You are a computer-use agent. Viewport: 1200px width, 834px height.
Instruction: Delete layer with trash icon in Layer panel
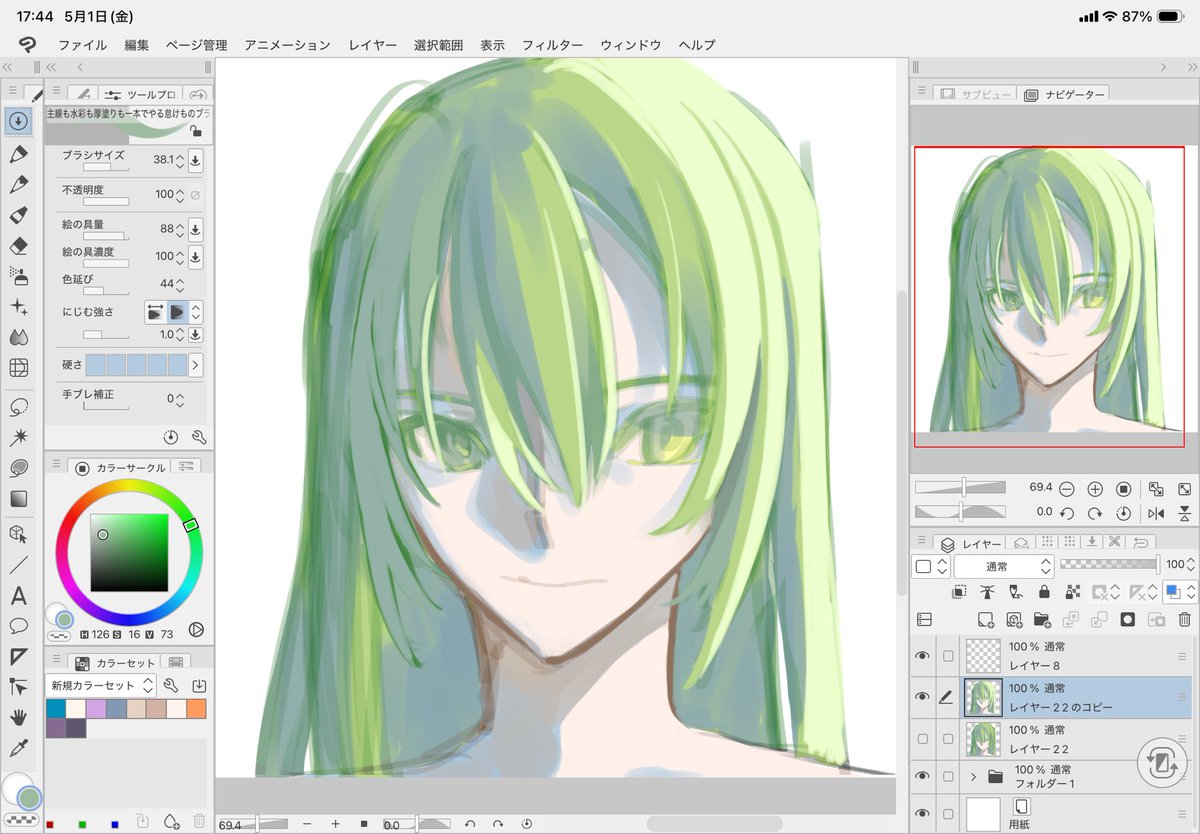coord(1184,620)
